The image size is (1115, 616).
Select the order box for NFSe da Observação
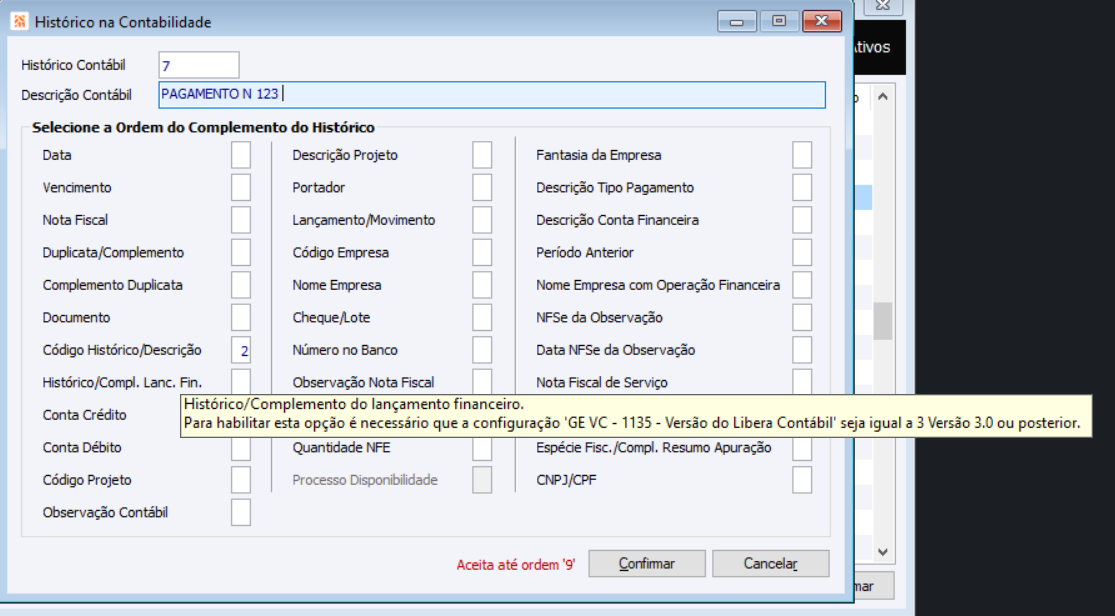point(802,318)
